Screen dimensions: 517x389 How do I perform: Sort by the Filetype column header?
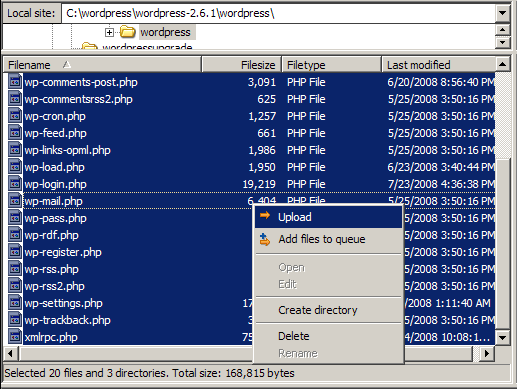332,64
